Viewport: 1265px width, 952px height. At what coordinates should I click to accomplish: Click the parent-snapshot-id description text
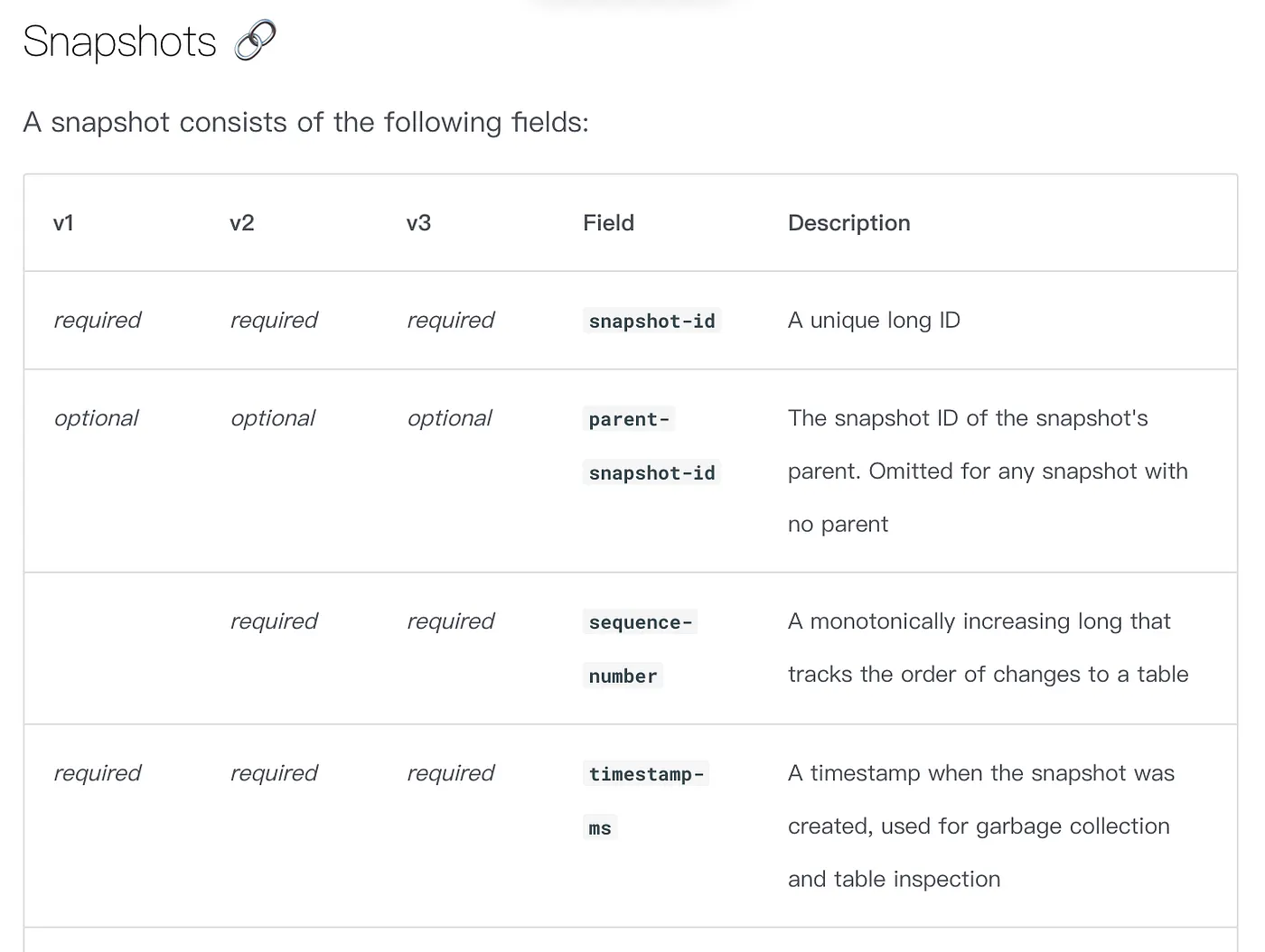coord(987,471)
